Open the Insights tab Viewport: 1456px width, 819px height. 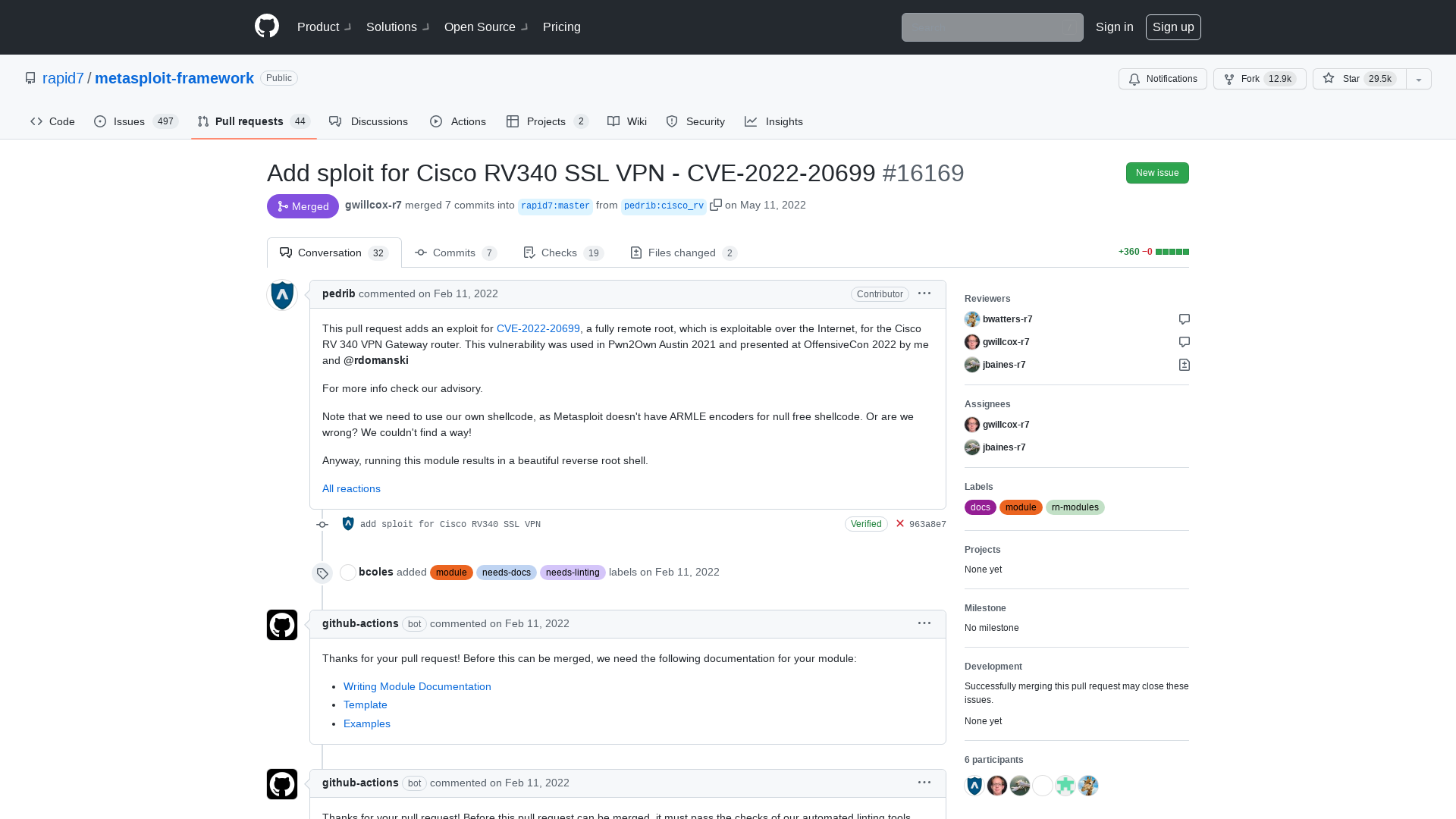click(x=773, y=121)
